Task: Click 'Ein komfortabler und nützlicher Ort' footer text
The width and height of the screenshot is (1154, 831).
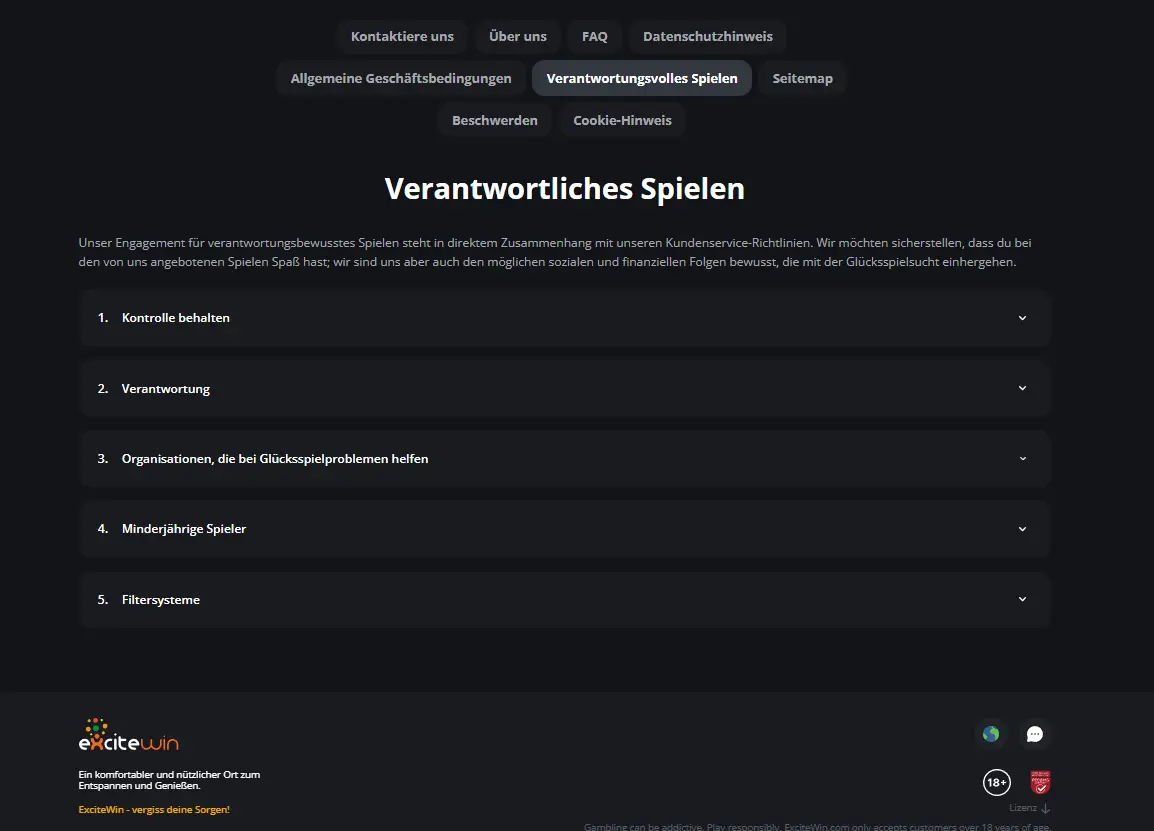Action: (x=169, y=780)
